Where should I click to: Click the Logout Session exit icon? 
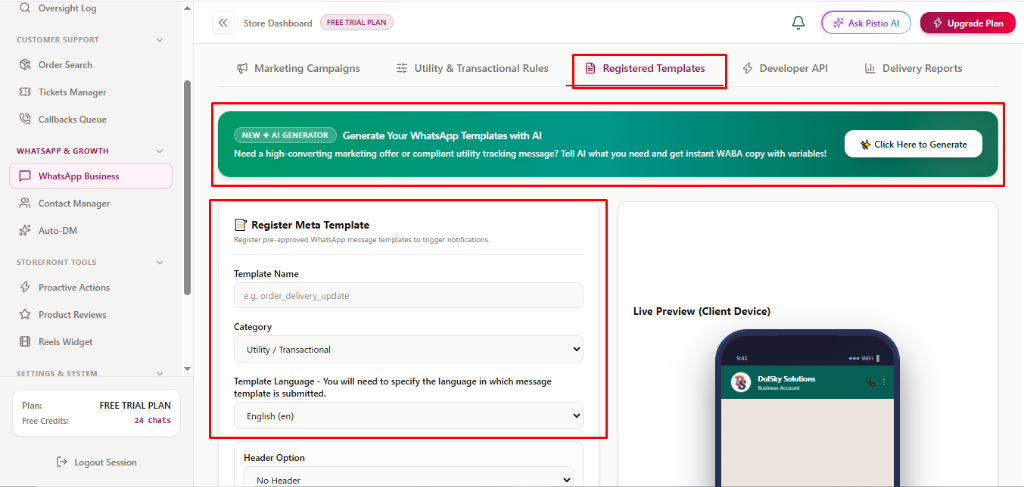62,462
